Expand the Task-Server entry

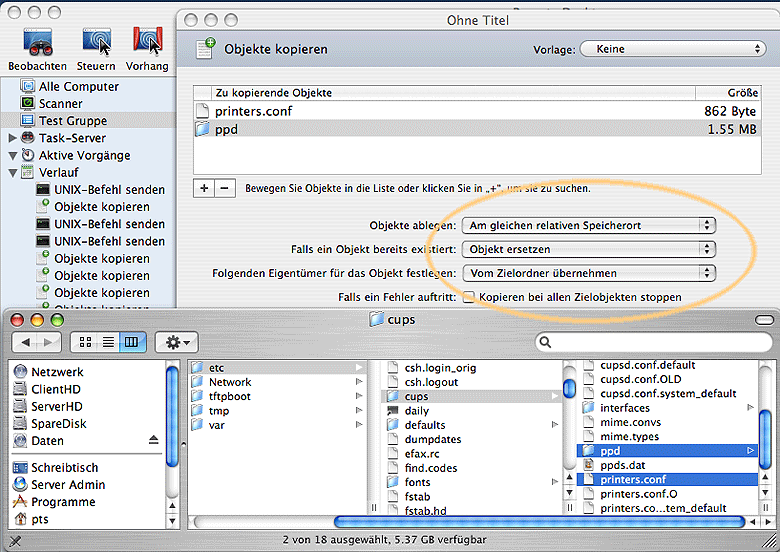(x=13, y=138)
